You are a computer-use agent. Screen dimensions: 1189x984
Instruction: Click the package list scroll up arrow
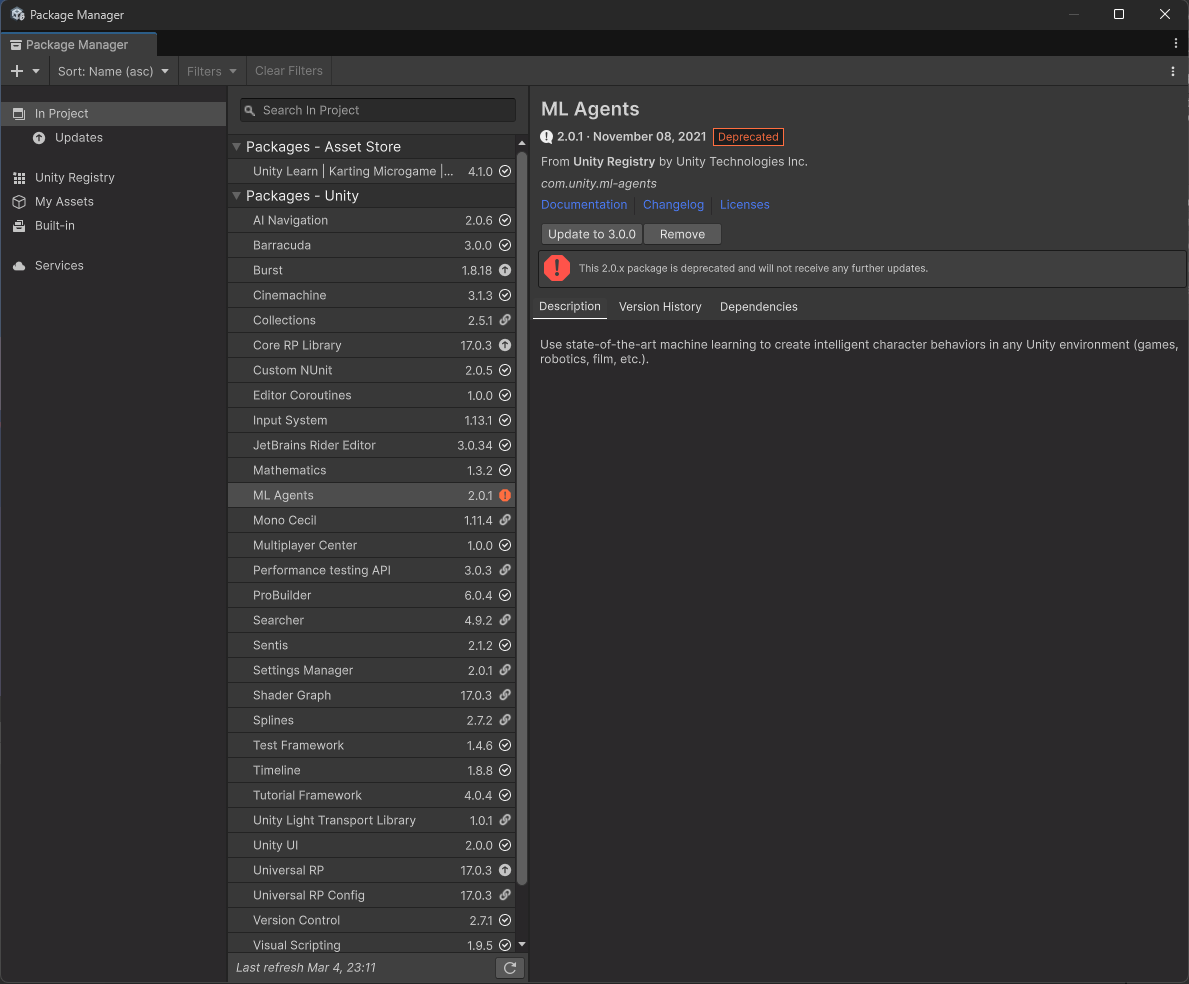pyautogui.click(x=522, y=143)
